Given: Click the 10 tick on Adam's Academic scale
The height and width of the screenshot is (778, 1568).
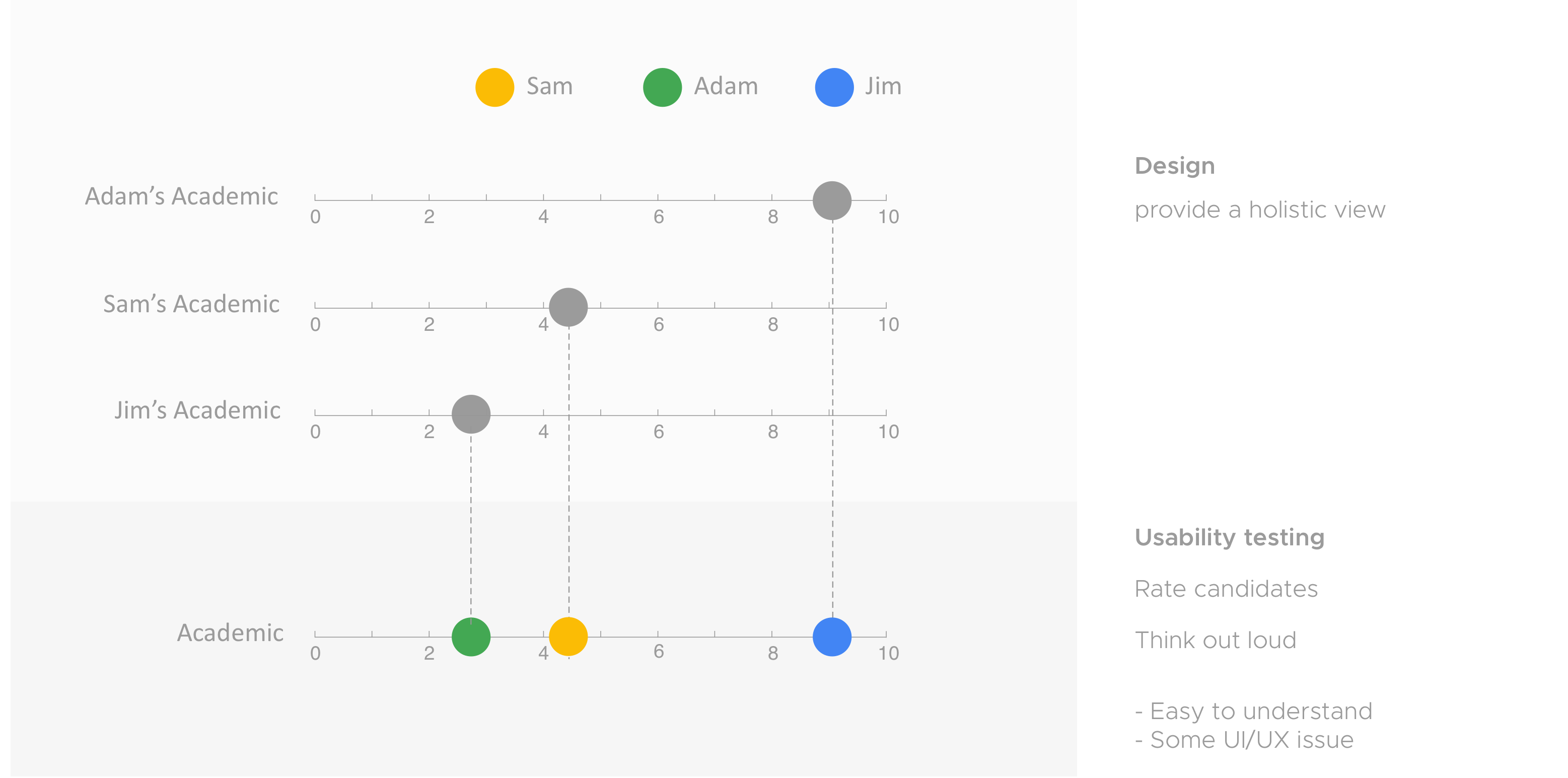Looking at the screenshot, I should coord(888,217).
